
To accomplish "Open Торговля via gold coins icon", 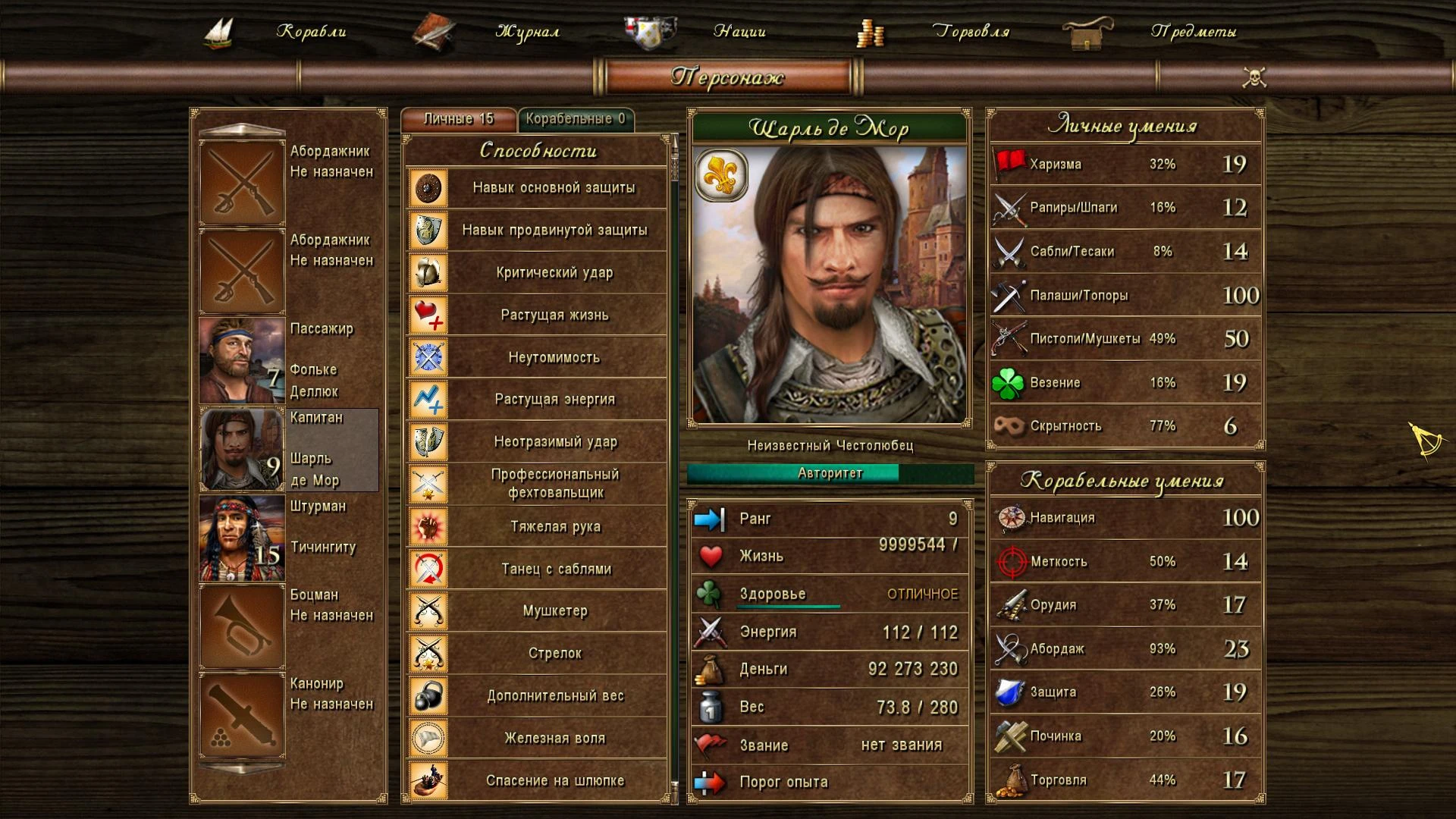I will click(x=870, y=33).
